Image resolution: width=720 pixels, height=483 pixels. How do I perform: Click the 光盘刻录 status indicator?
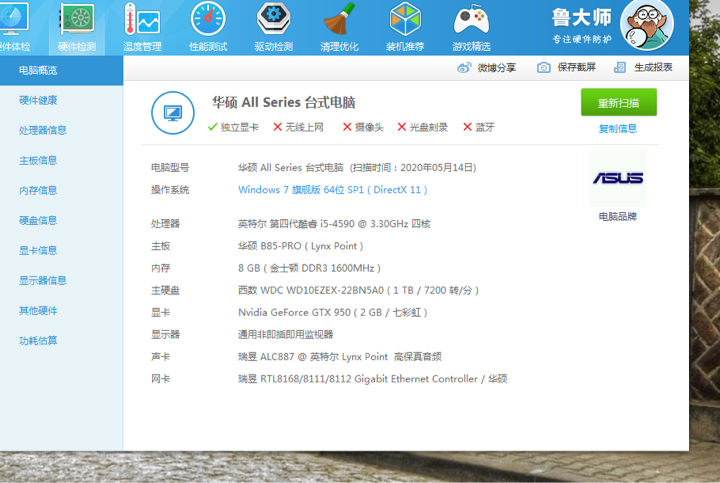click(422, 127)
